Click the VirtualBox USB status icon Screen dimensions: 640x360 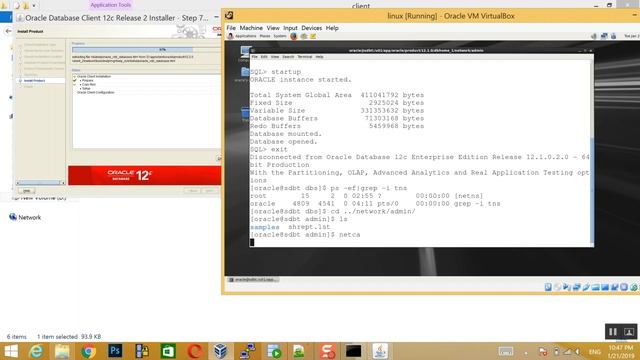point(586,287)
